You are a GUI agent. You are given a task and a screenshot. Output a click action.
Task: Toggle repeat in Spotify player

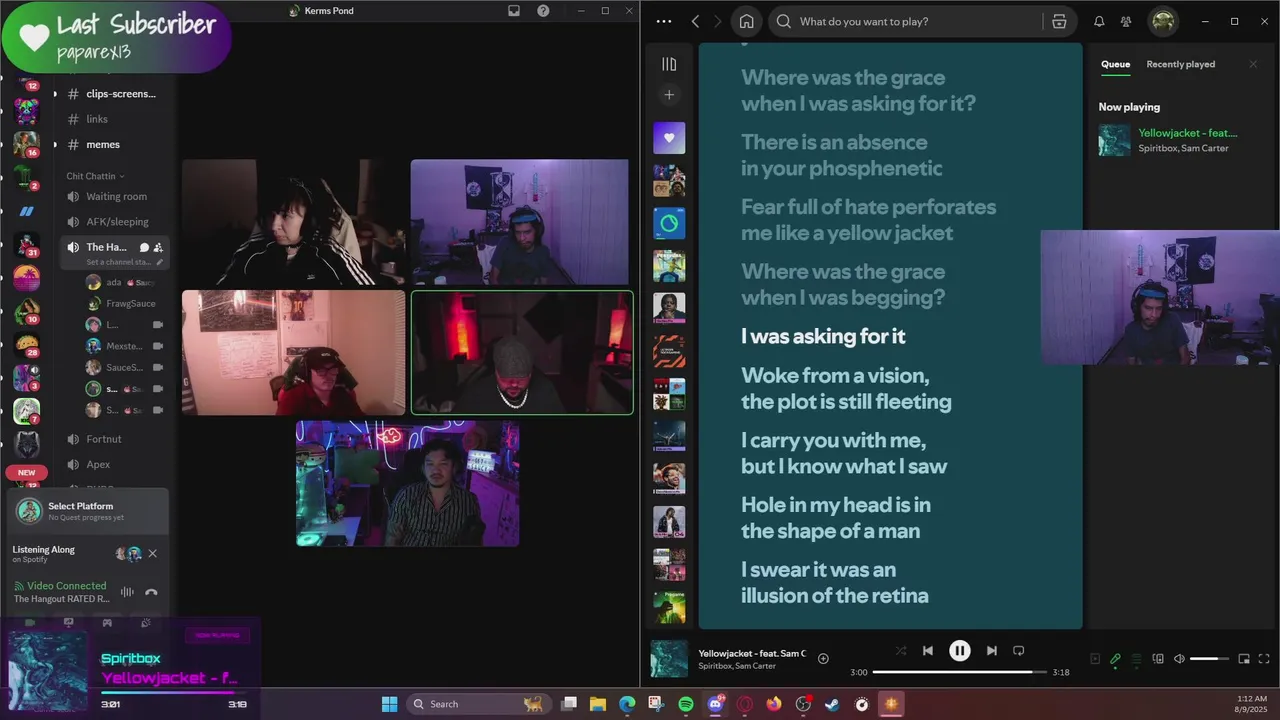(x=1018, y=651)
